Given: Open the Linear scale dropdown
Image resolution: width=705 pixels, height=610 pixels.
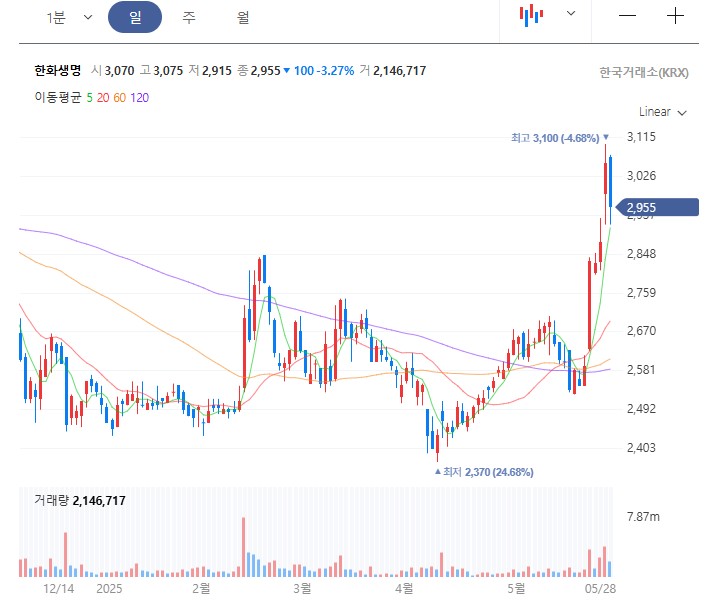Looking at the screenshot, I should pos(663,112).
